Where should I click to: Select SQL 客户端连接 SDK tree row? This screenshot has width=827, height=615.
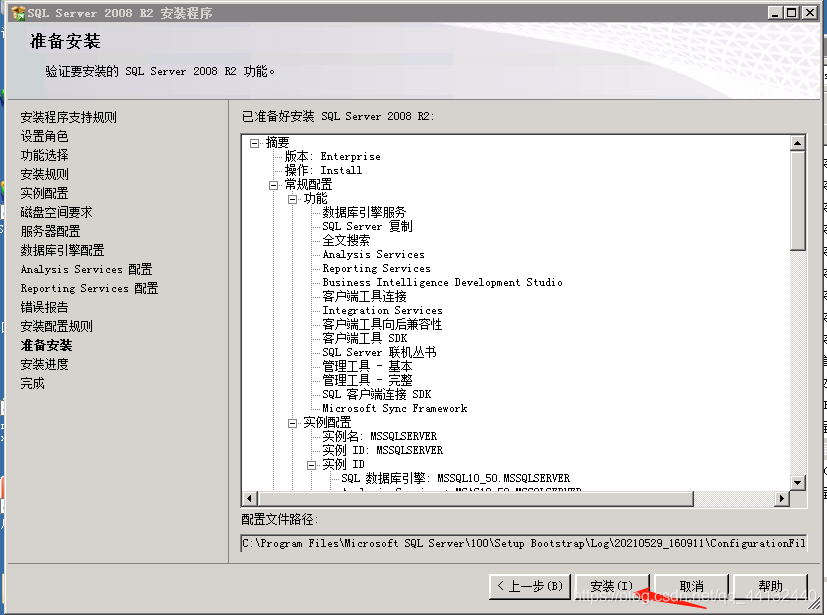pos(377,394)
